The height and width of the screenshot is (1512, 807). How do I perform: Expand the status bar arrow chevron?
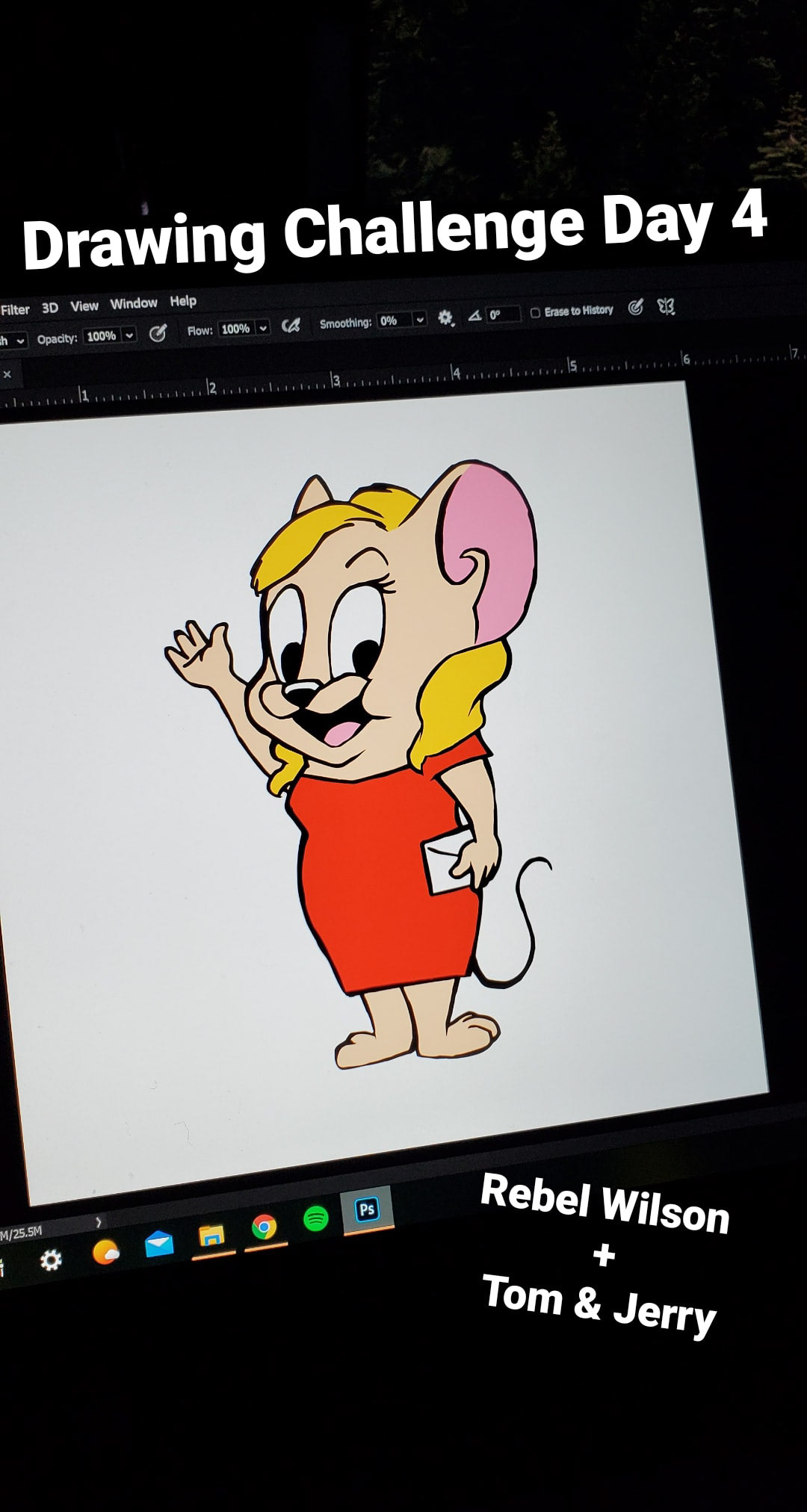point(99,1223)
